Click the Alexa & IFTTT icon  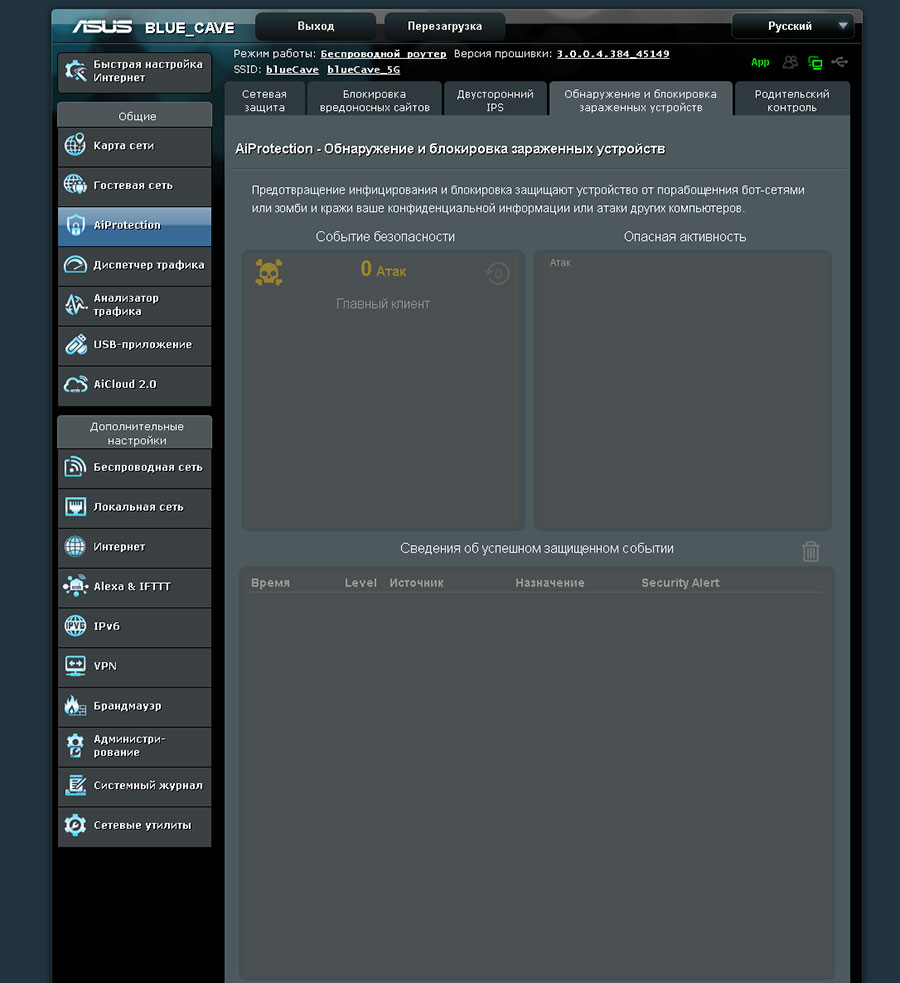click(75, 586)
